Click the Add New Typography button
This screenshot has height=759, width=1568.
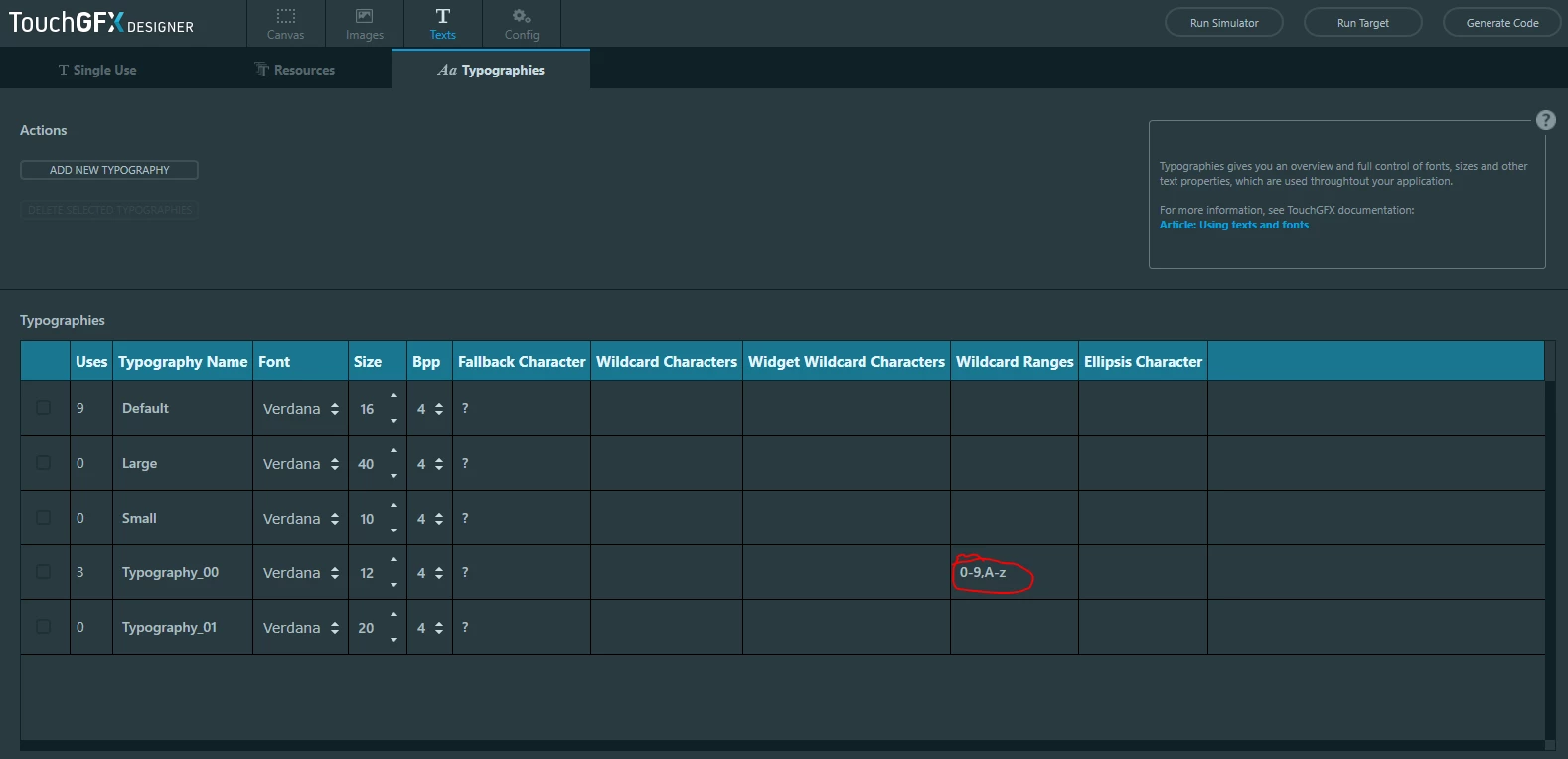click(x=109, y=170)
